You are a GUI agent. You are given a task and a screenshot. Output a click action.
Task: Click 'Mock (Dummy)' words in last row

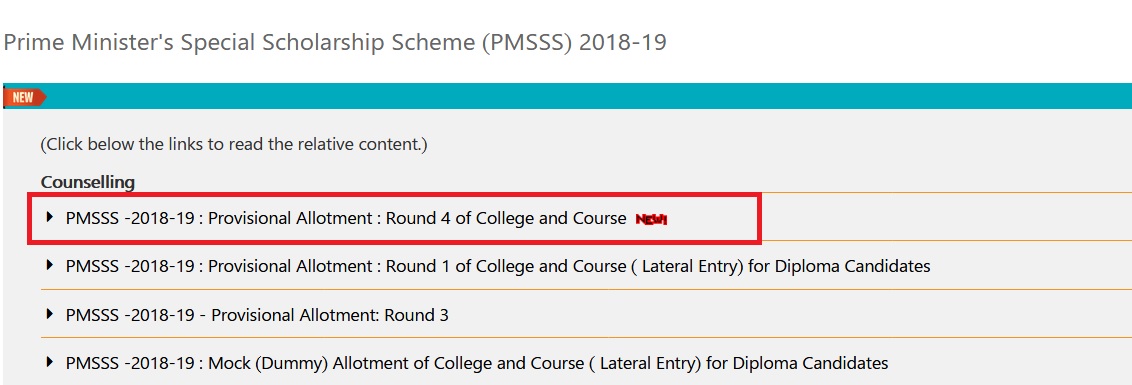(269, 363)
